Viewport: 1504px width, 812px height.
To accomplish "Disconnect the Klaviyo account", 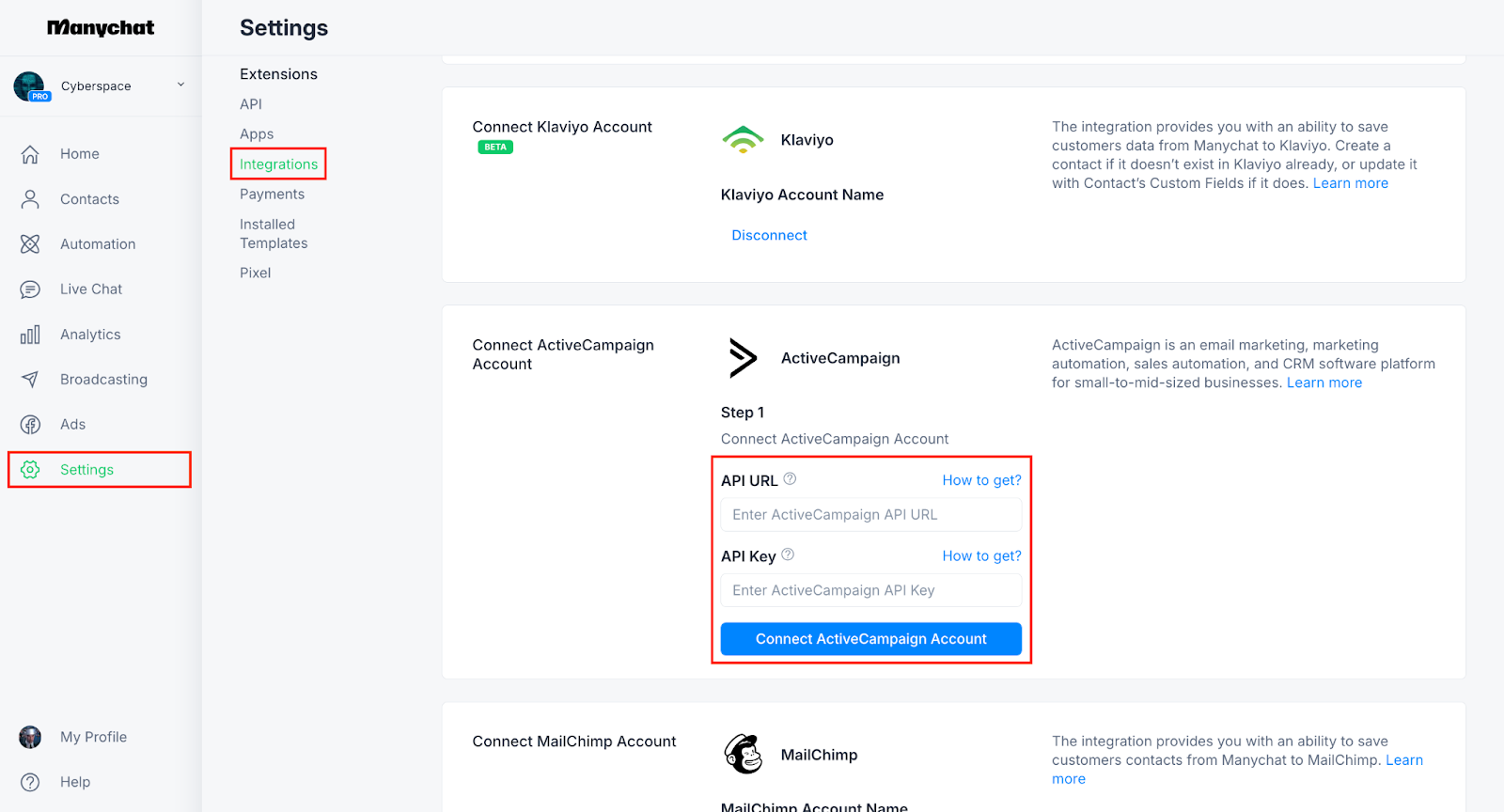I will (769, 236).
